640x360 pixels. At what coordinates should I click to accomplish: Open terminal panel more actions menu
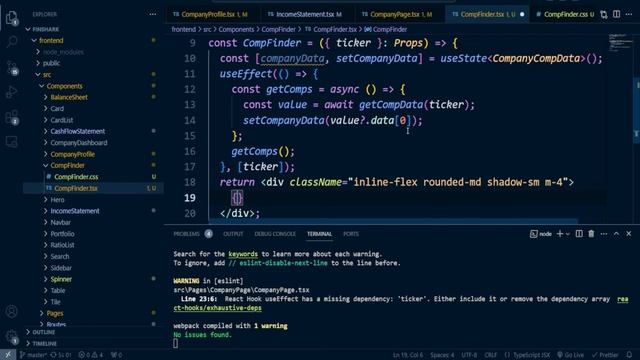click(604, 234)
